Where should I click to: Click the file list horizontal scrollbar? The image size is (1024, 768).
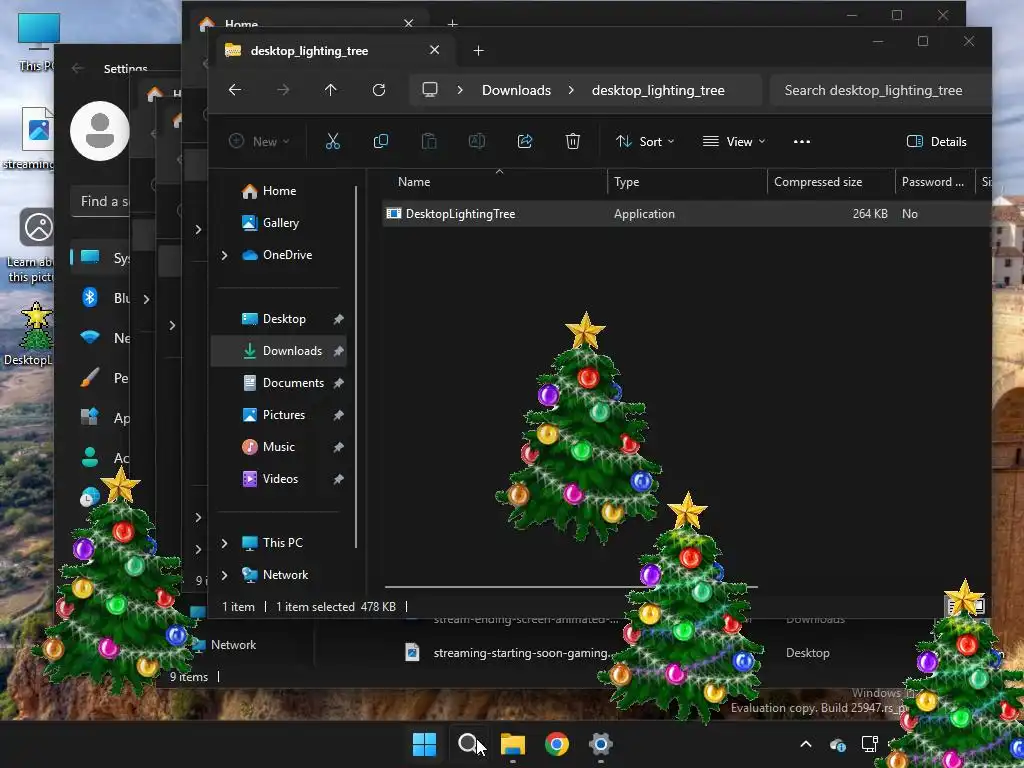pos(571,586)
